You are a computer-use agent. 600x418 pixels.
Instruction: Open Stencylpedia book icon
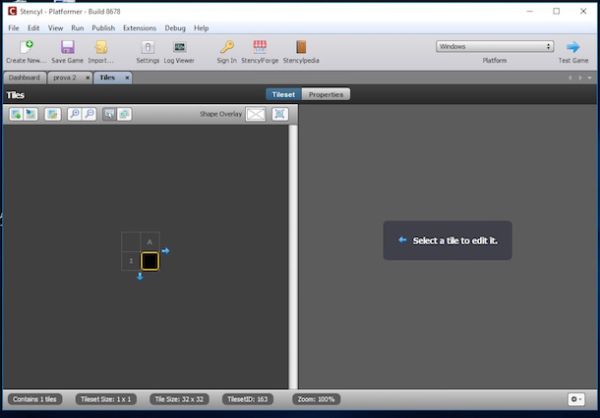[300, 47]
